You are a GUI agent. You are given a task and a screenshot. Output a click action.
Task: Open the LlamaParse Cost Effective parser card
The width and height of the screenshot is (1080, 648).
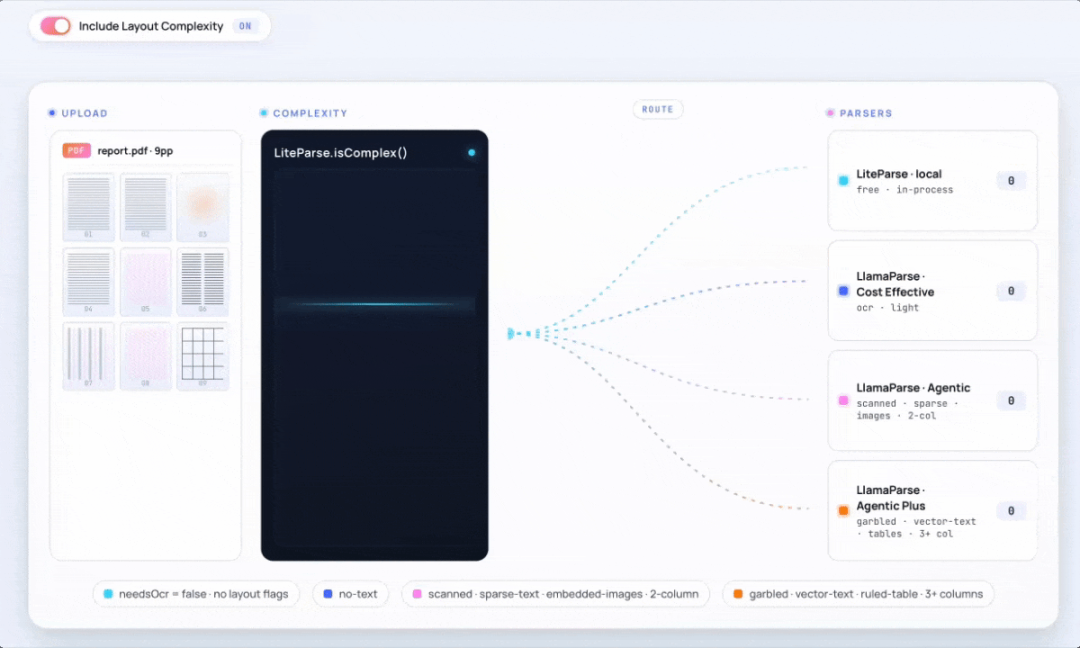point(933,291)
